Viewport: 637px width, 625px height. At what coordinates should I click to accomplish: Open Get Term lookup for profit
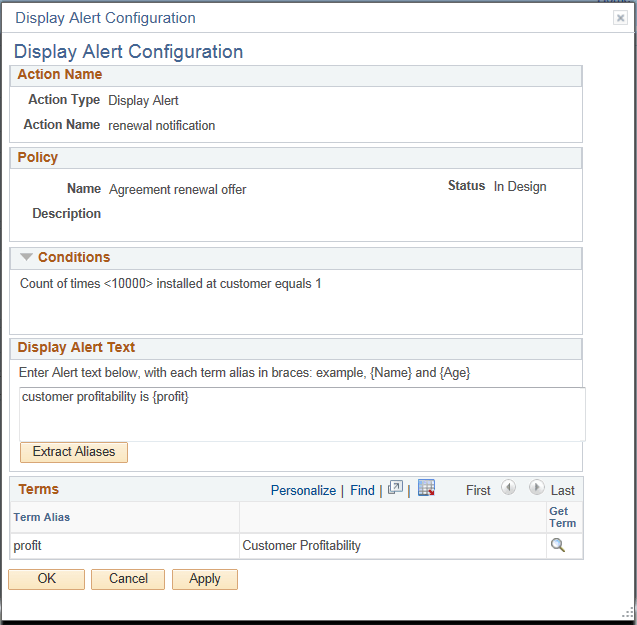tap(558, 545)
